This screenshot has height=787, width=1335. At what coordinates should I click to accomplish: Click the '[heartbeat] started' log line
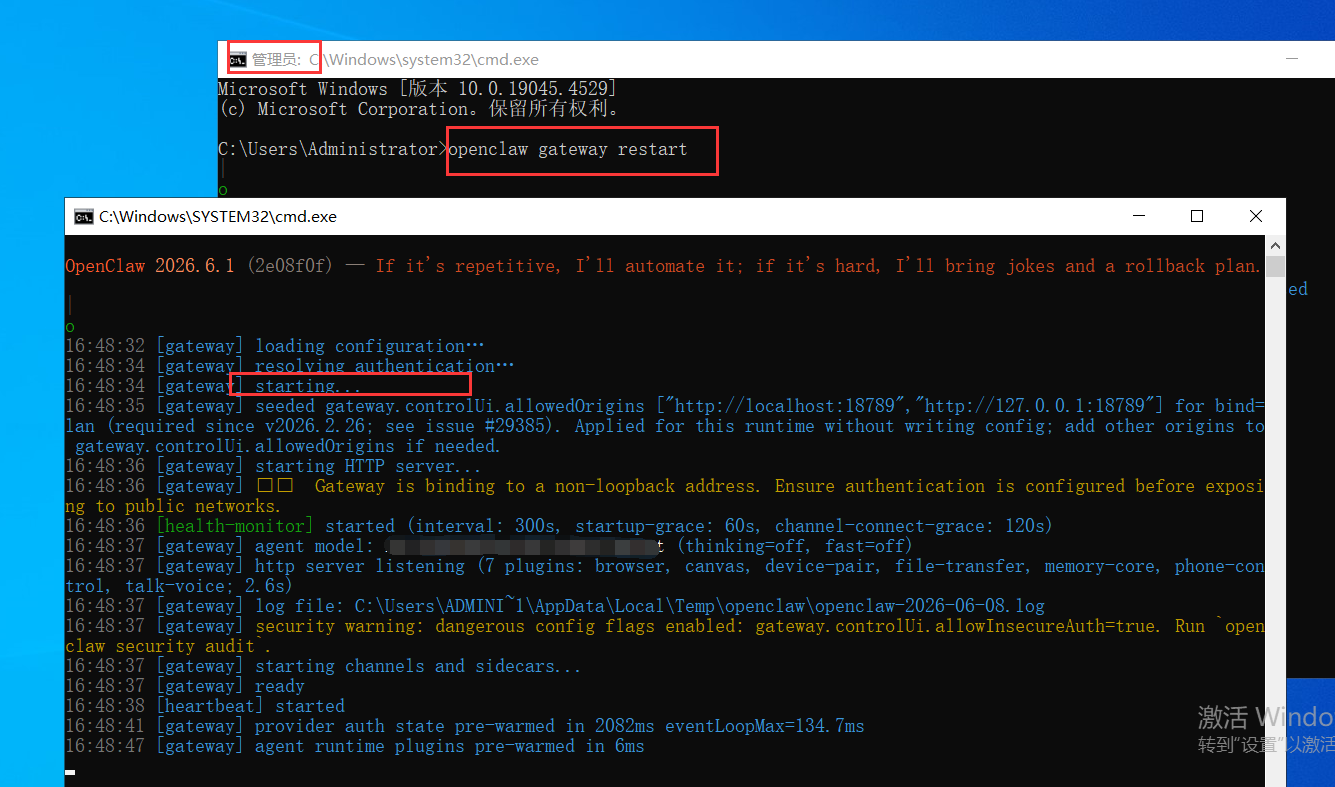[x=205, y=706]
